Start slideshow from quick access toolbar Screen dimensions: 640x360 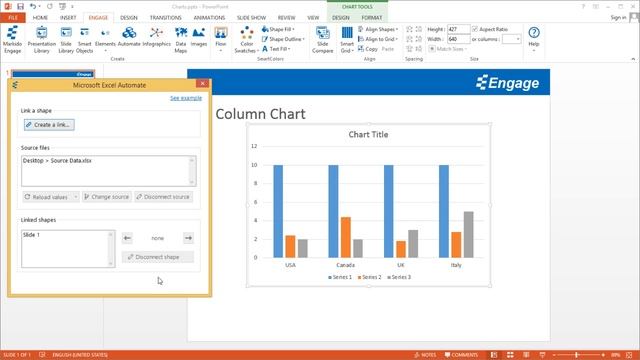pyautogui.click(x=62, y=7)
